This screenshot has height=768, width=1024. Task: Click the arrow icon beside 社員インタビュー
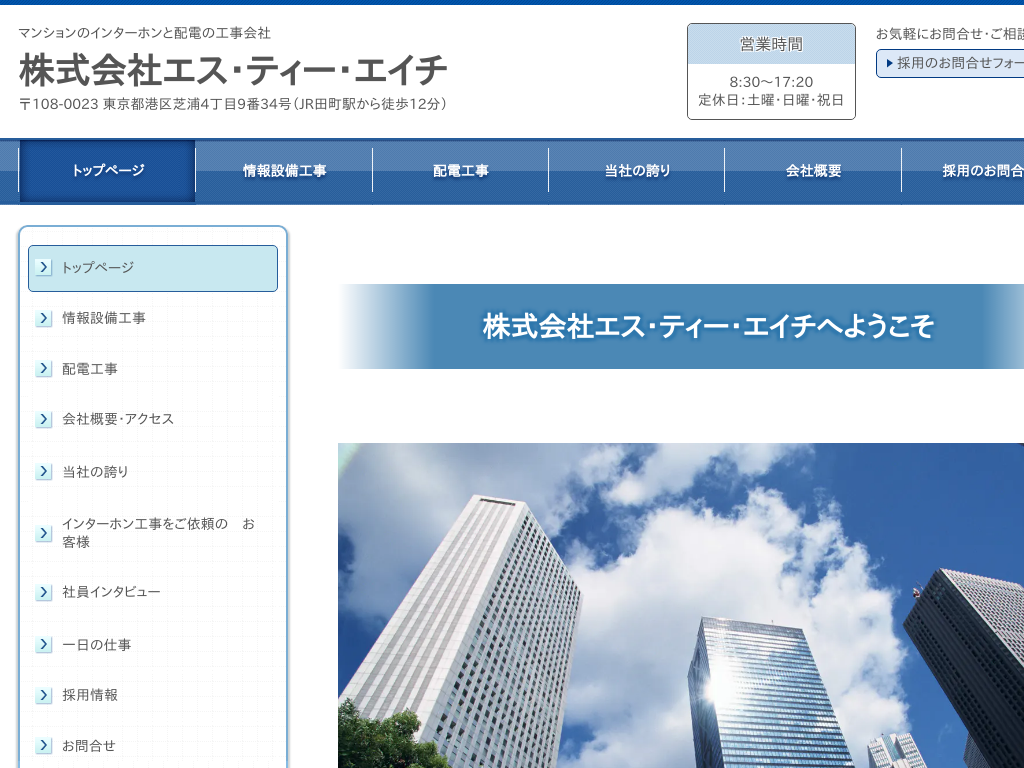pyautogui.click(x=44, y=592)
